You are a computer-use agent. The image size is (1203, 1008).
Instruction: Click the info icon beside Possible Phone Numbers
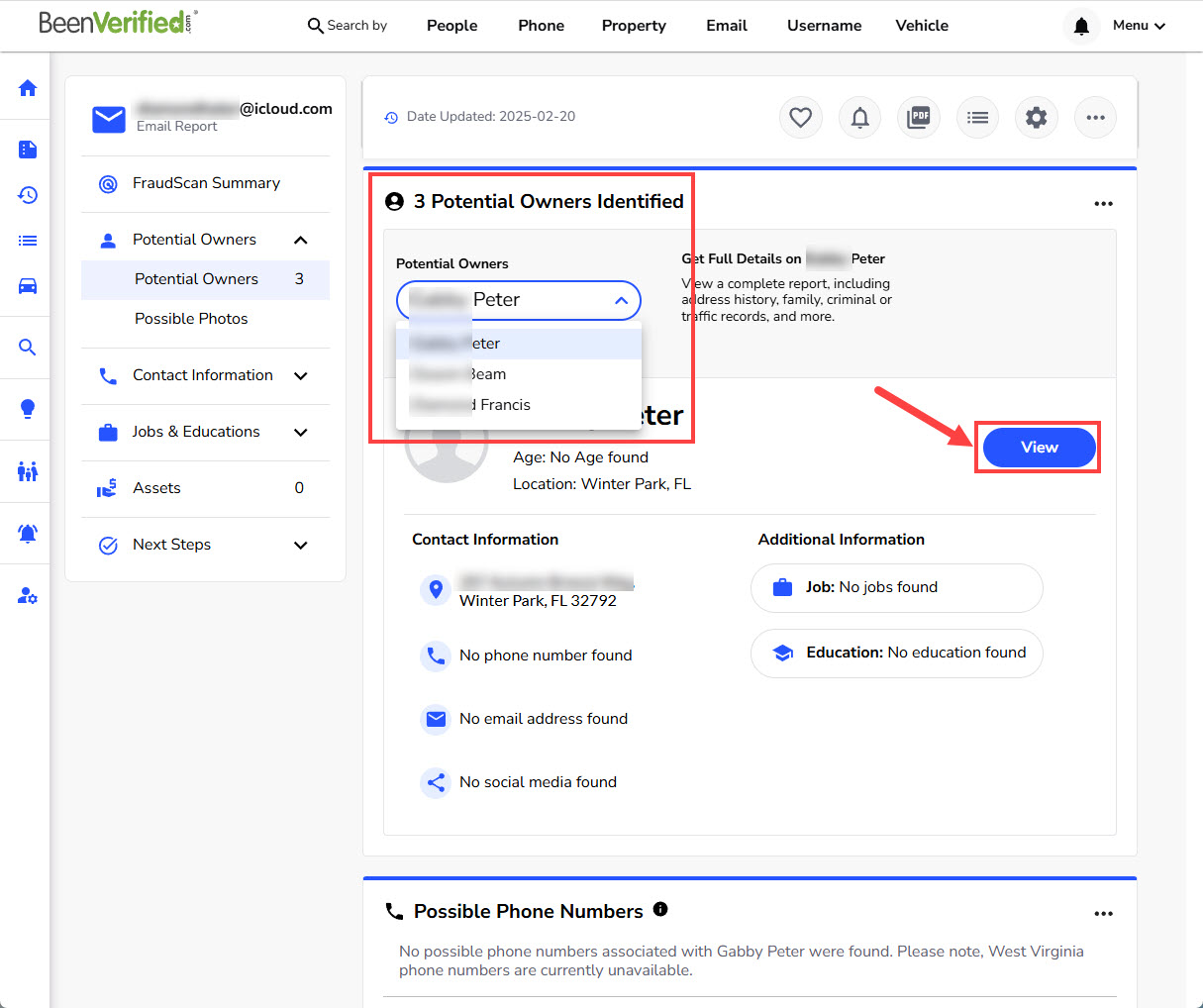tap(660, 909)
